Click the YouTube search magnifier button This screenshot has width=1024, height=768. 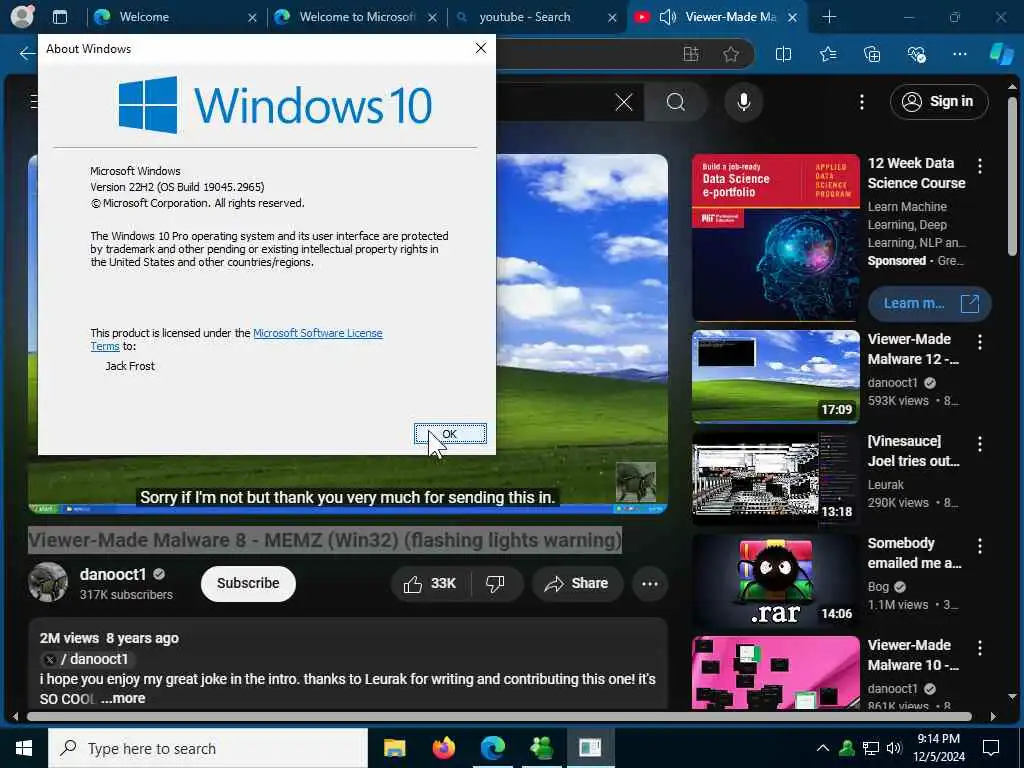click(676, 102)
